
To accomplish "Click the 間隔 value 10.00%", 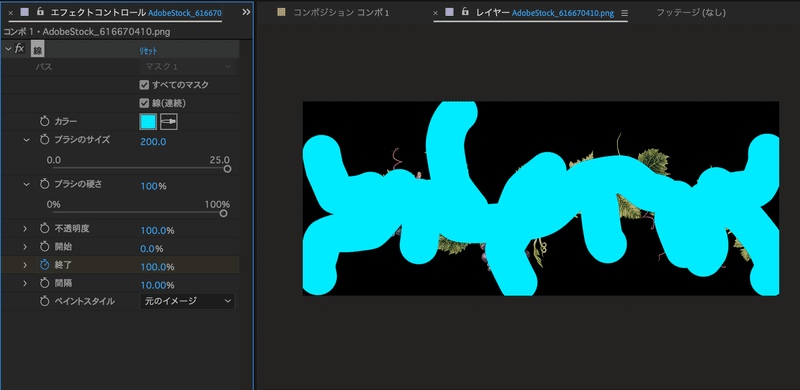I will point(157,285).
